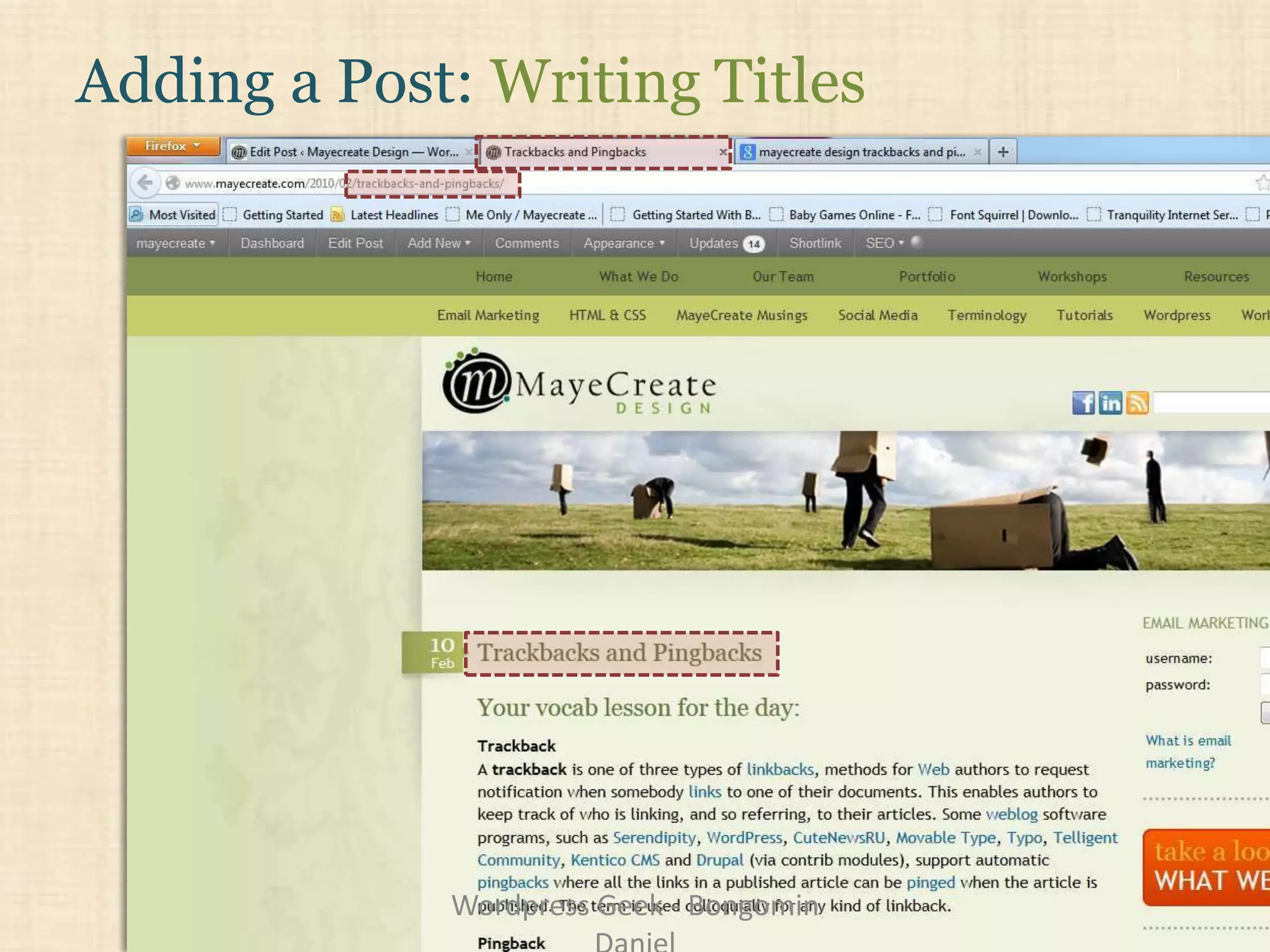This screenshot has width=1270, height=952.
Task: Switch to Trackbacks and Pingbacks tab
Action: [603, 152]
